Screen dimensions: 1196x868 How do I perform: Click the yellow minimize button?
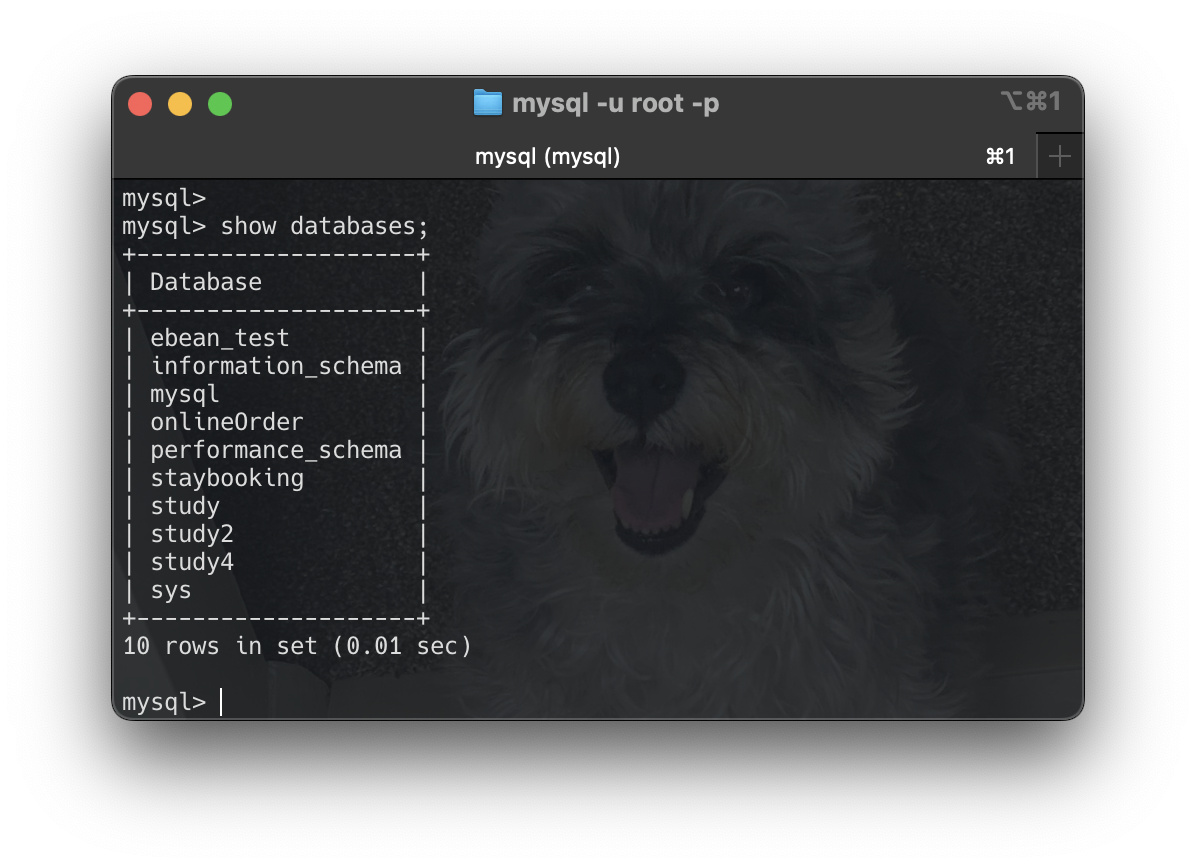pos(180,103)
